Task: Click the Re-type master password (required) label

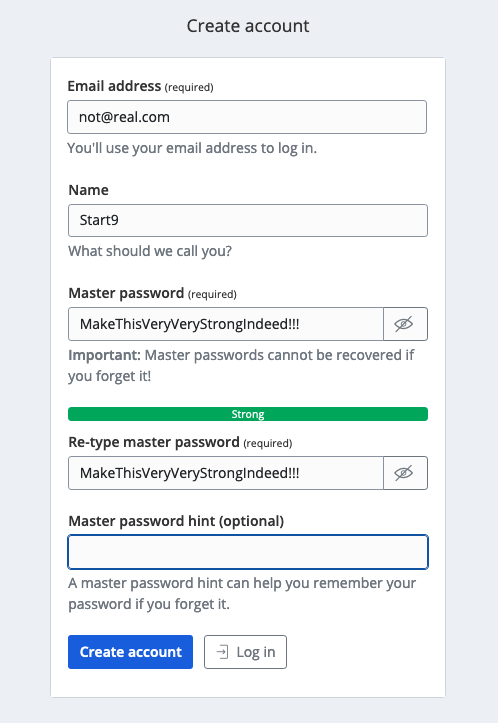Action: click(180, 442)
